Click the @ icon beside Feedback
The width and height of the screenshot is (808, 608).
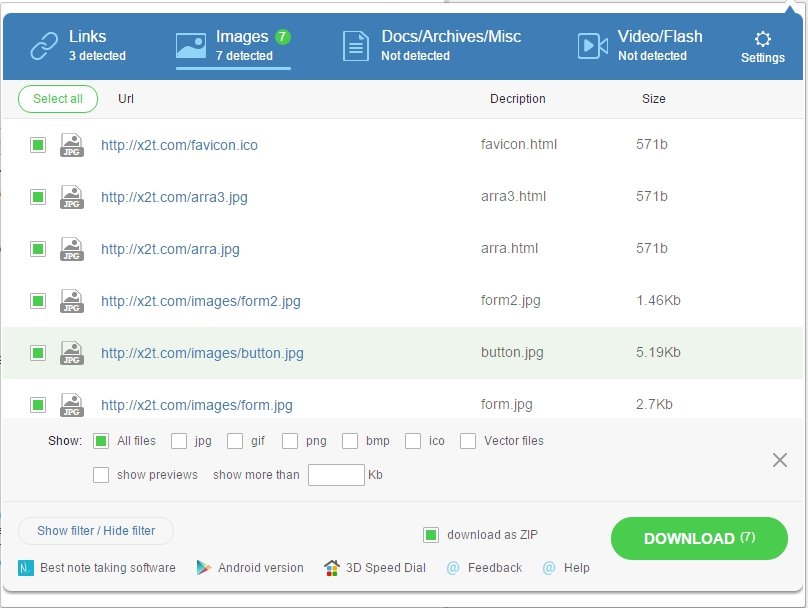pos(453,568)
